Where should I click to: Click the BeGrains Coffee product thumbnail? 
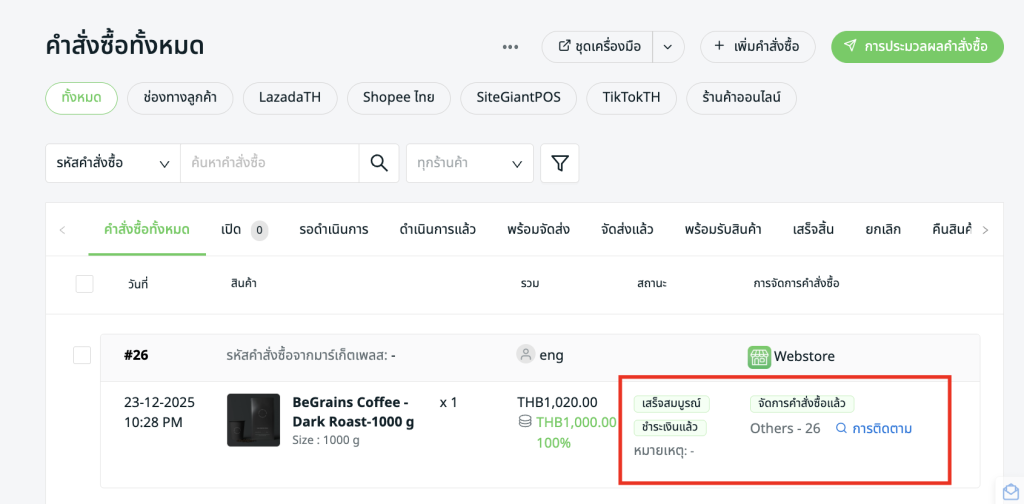(x=253, y=420)
